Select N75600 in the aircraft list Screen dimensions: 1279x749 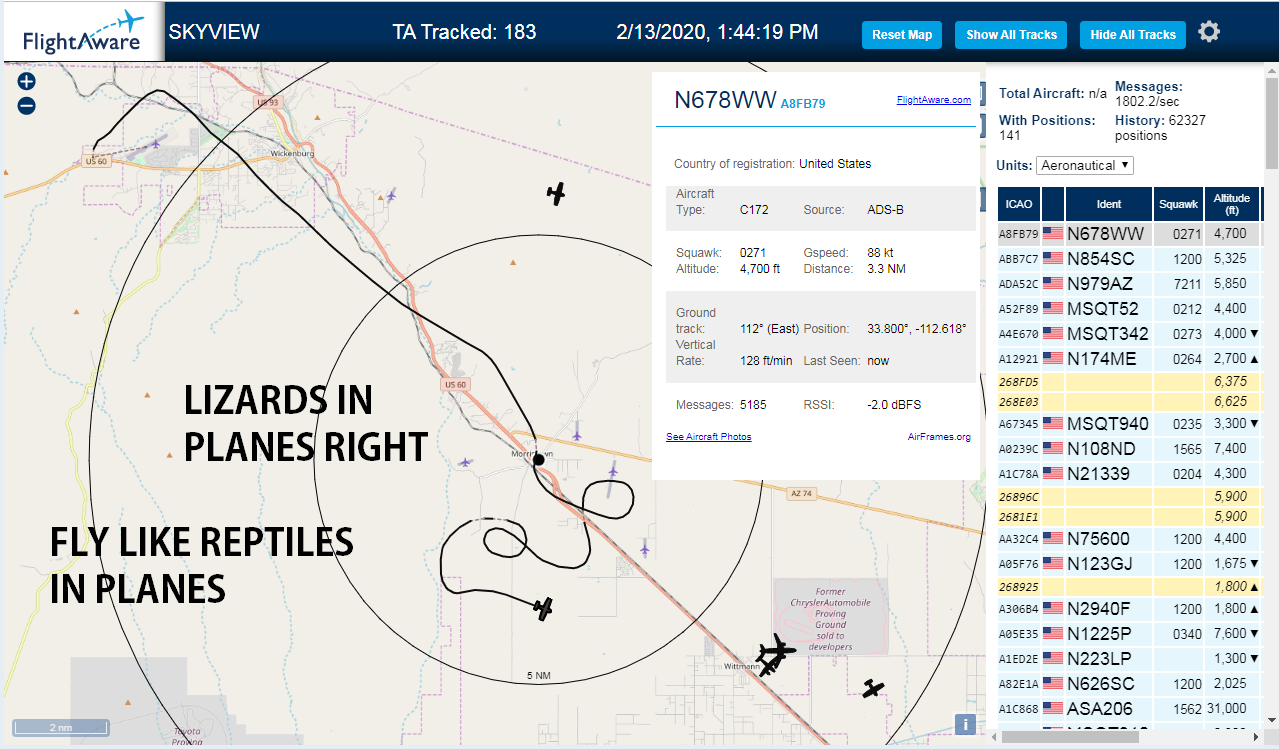pos(1129,539)
